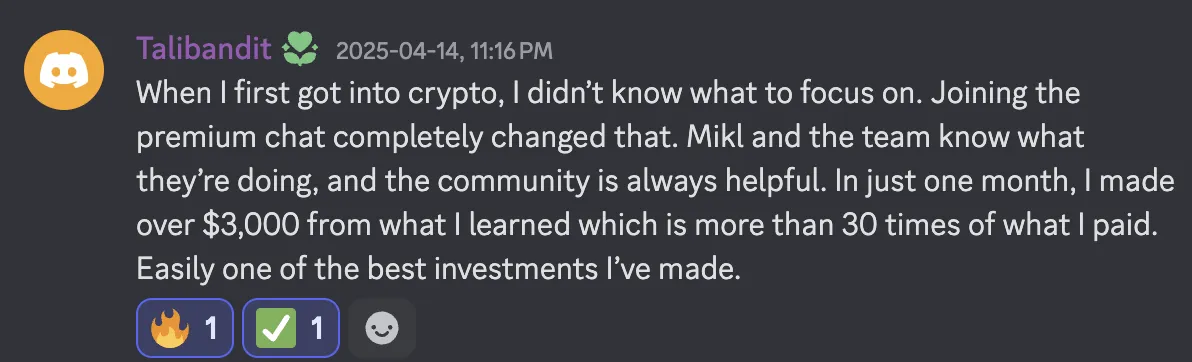Open Talibandit's Discord avatar profile
Screen dimensions: 1192x362
[63, 71]
